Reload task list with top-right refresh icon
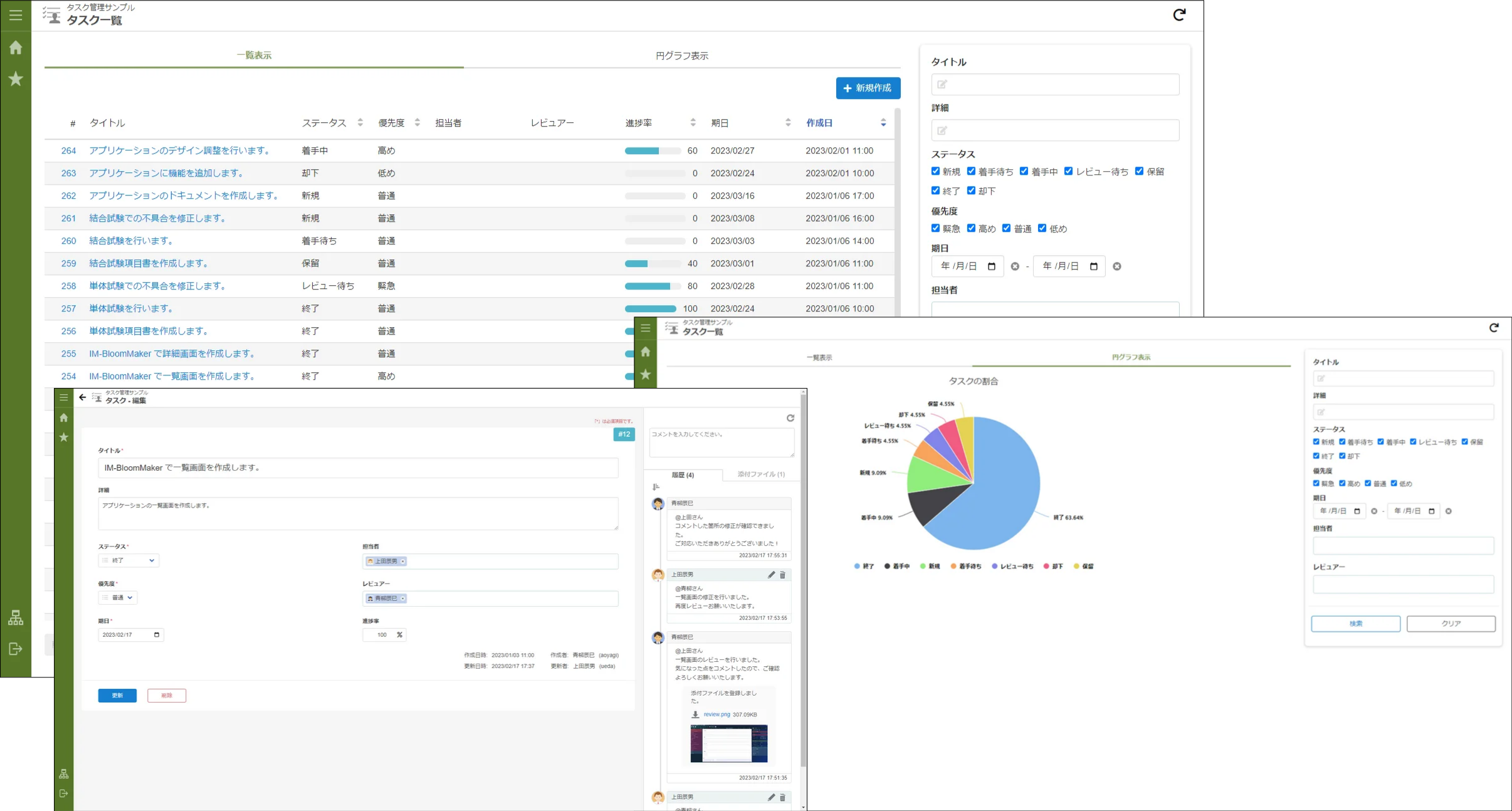1512x811 pixels. pyautogui.click(x=1179, y=14)
